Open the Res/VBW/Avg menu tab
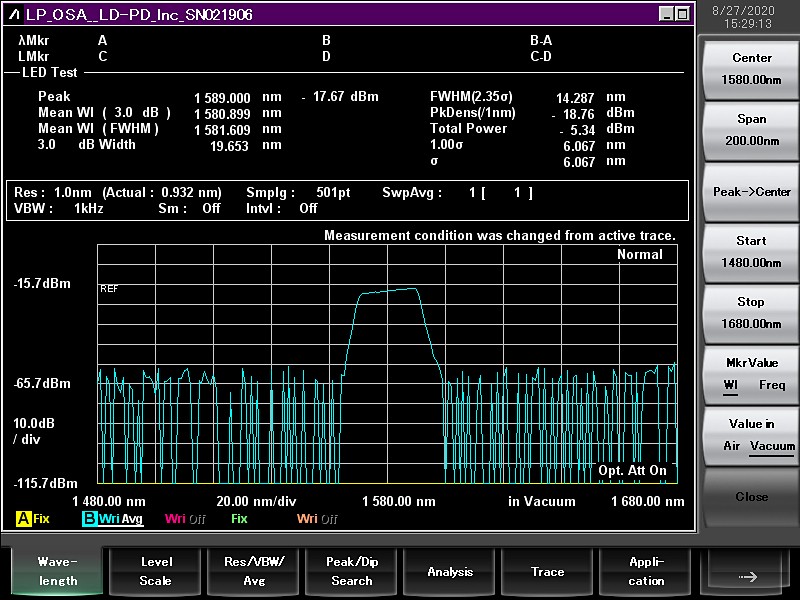800x600 pixels. click(x=254, y=572)
